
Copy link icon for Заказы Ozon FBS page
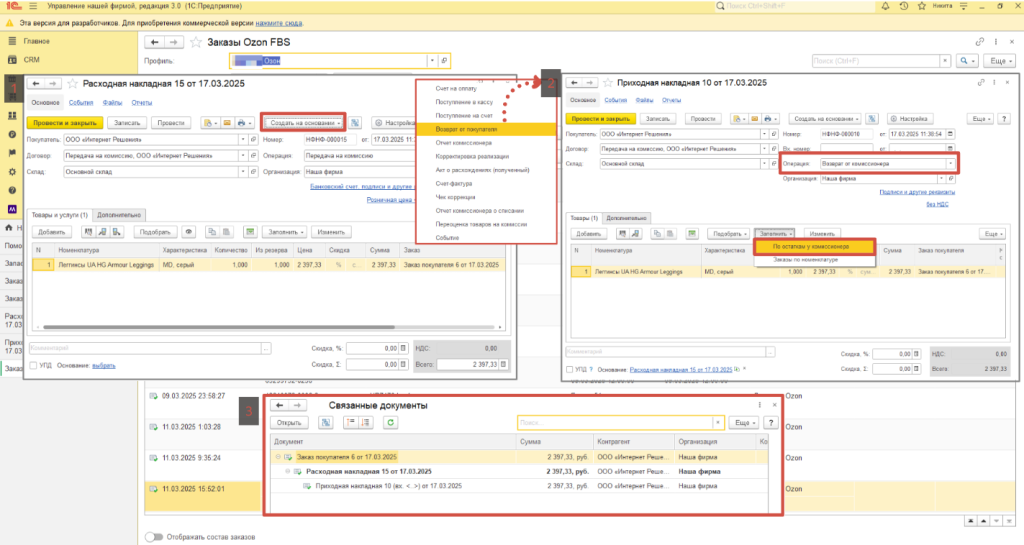coord(980,42)
